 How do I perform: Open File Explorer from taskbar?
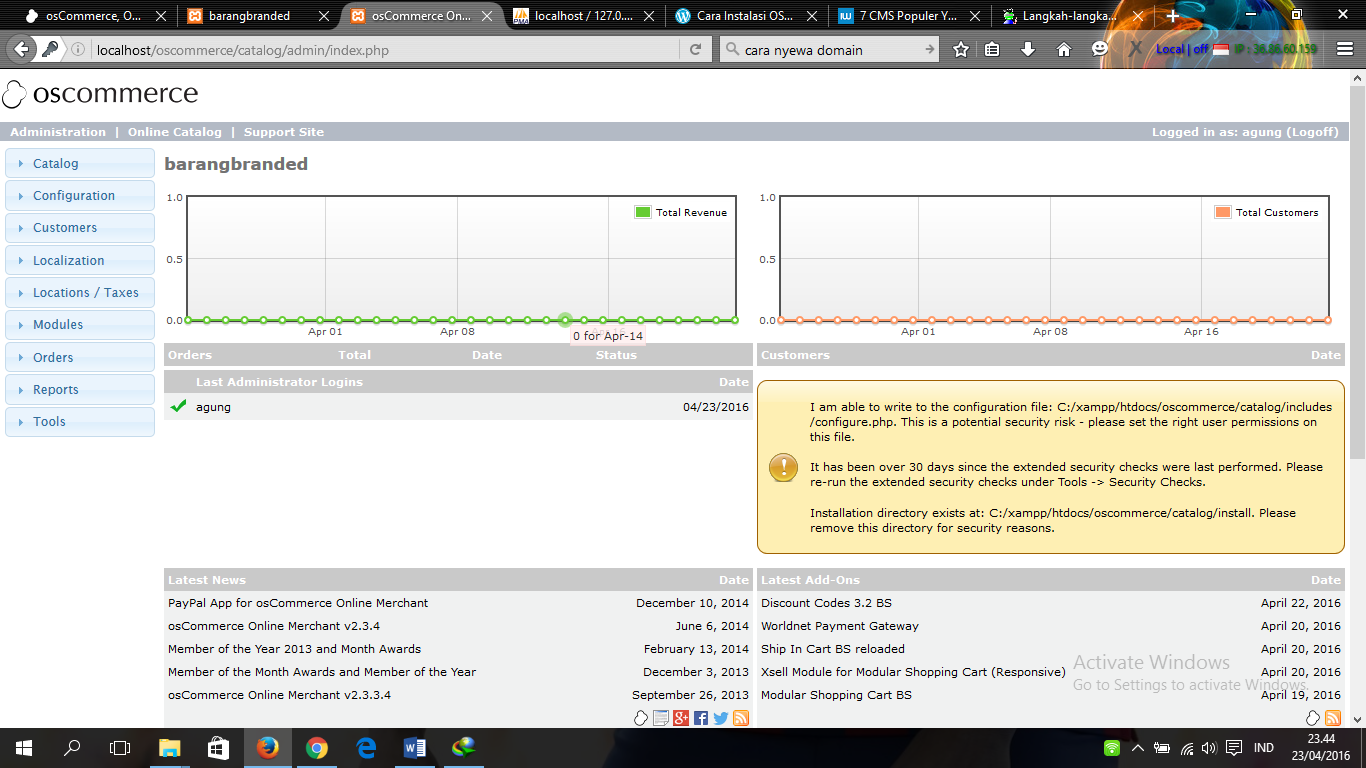[x=169, y=747]
